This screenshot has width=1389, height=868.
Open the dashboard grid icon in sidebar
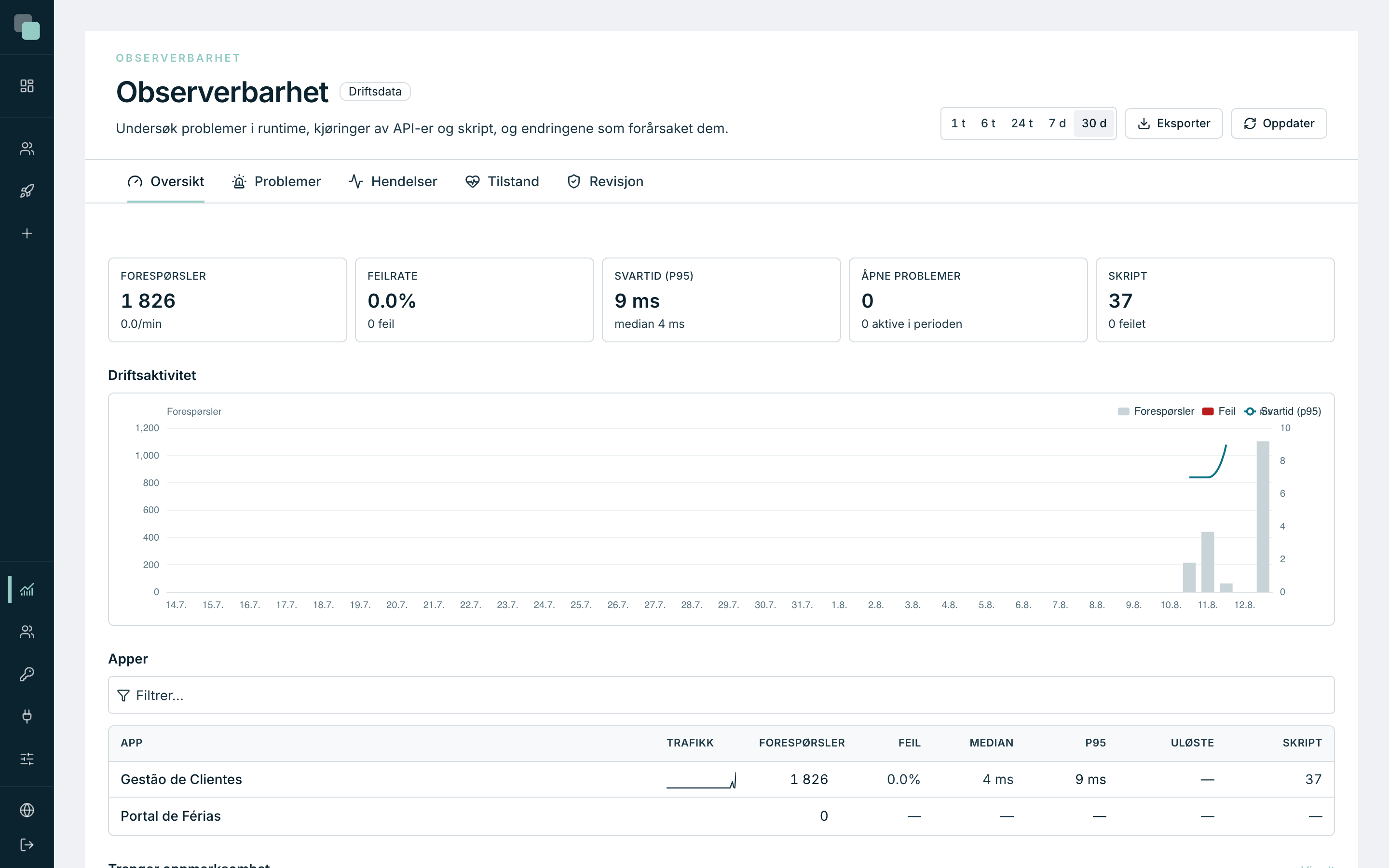(27, 86)
